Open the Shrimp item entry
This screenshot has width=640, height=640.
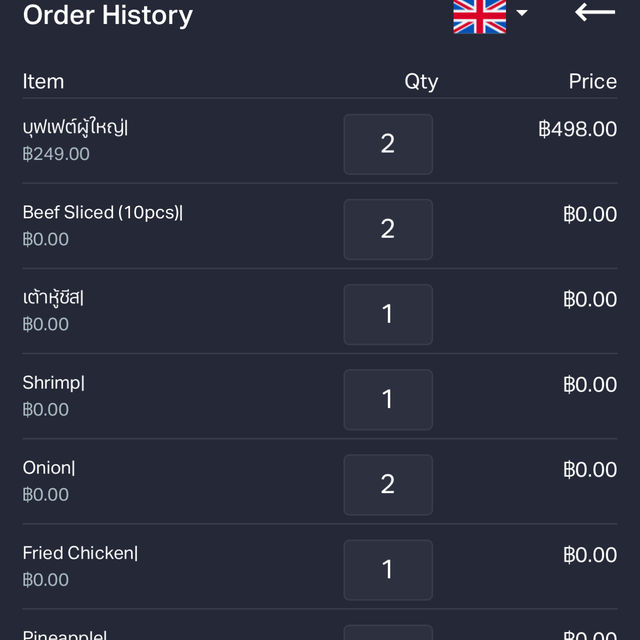pos(53,383)
